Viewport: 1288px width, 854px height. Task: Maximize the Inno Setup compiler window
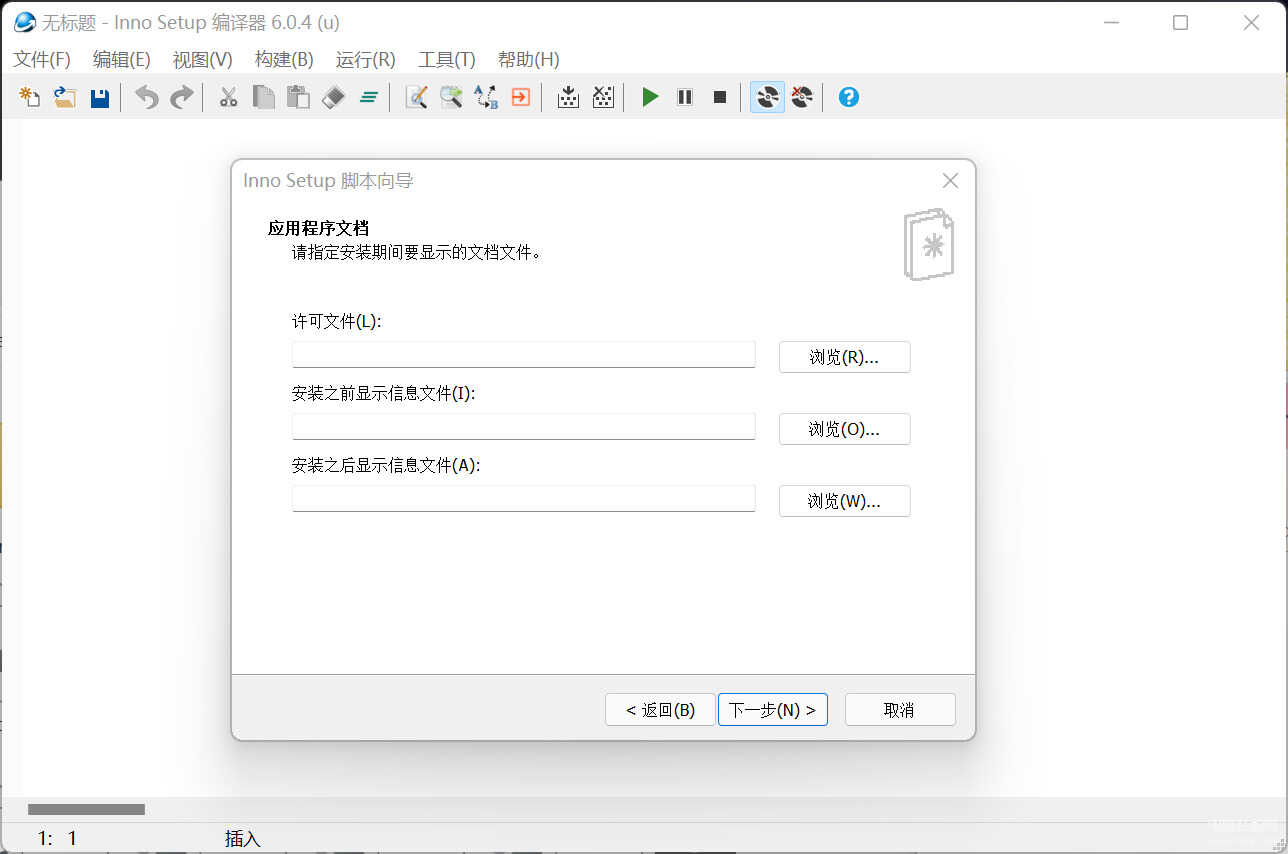coord(1180,22)
